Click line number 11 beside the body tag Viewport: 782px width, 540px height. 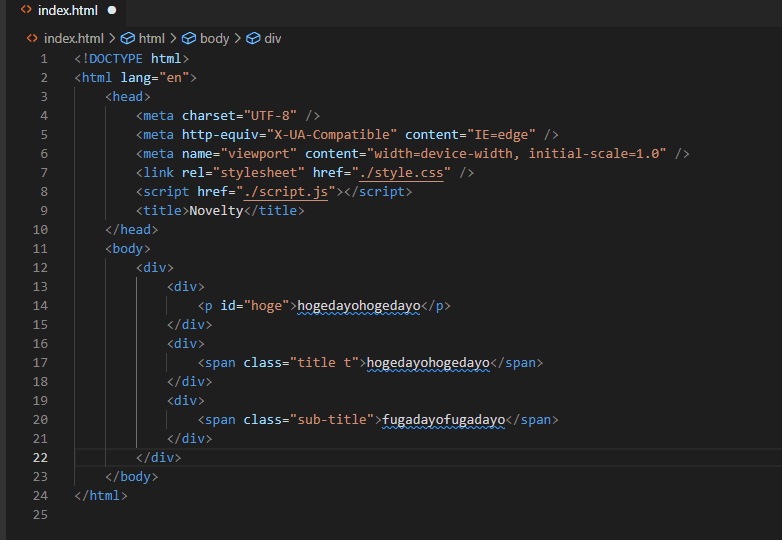point(39,248)
